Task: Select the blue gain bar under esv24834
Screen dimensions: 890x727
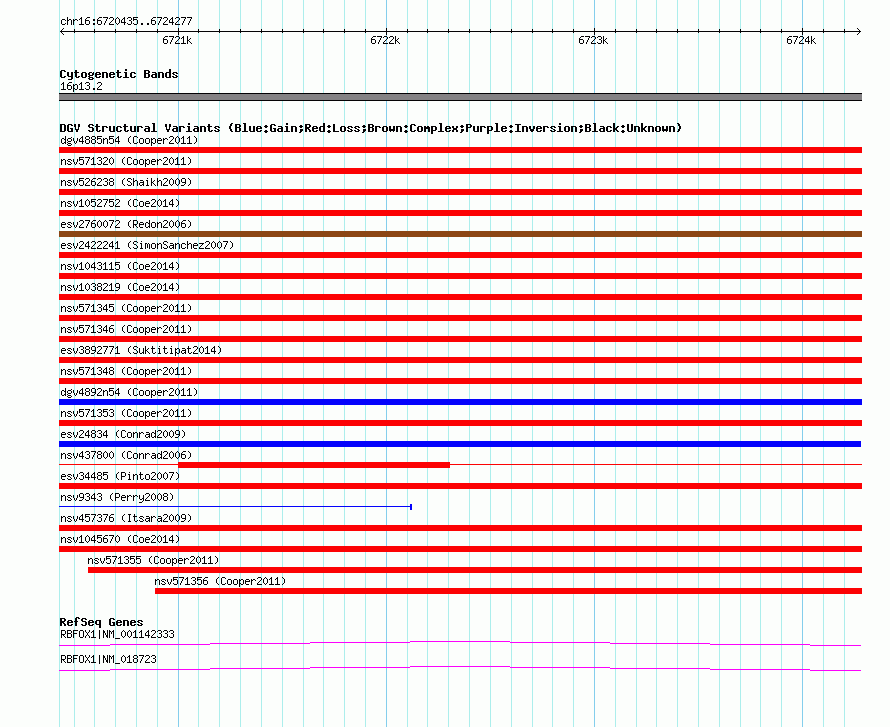Action: [460, 444]
